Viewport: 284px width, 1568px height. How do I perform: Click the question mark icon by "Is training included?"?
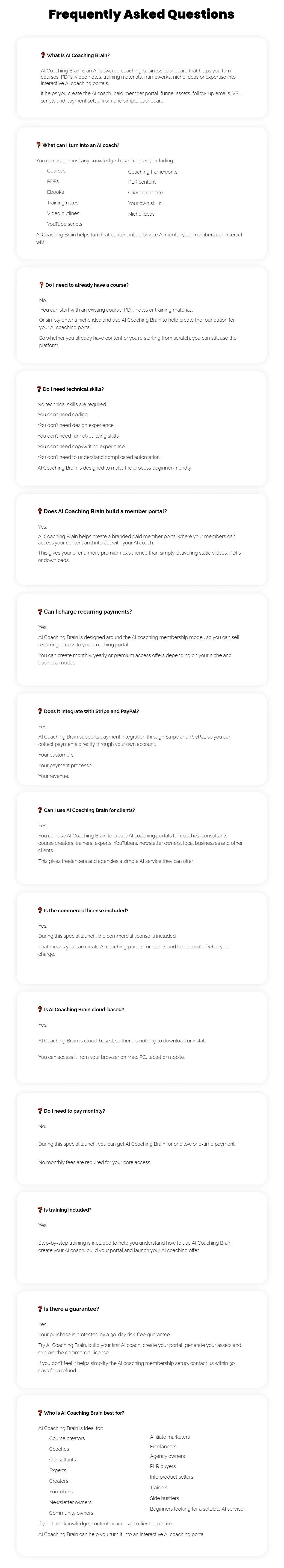[40, 1209]
